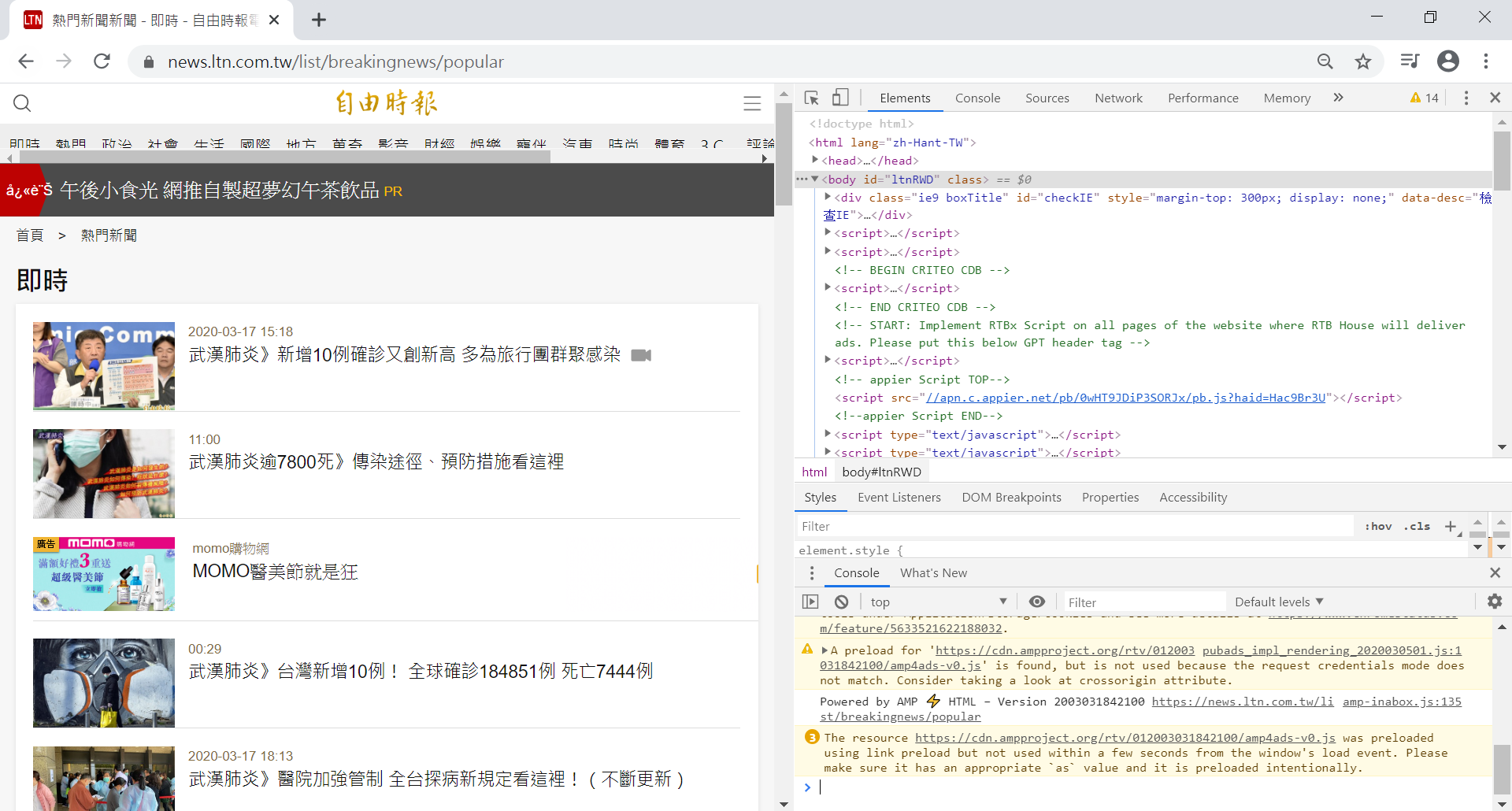Open console settings gear

pyautogui.click(x=1494, y=602)
